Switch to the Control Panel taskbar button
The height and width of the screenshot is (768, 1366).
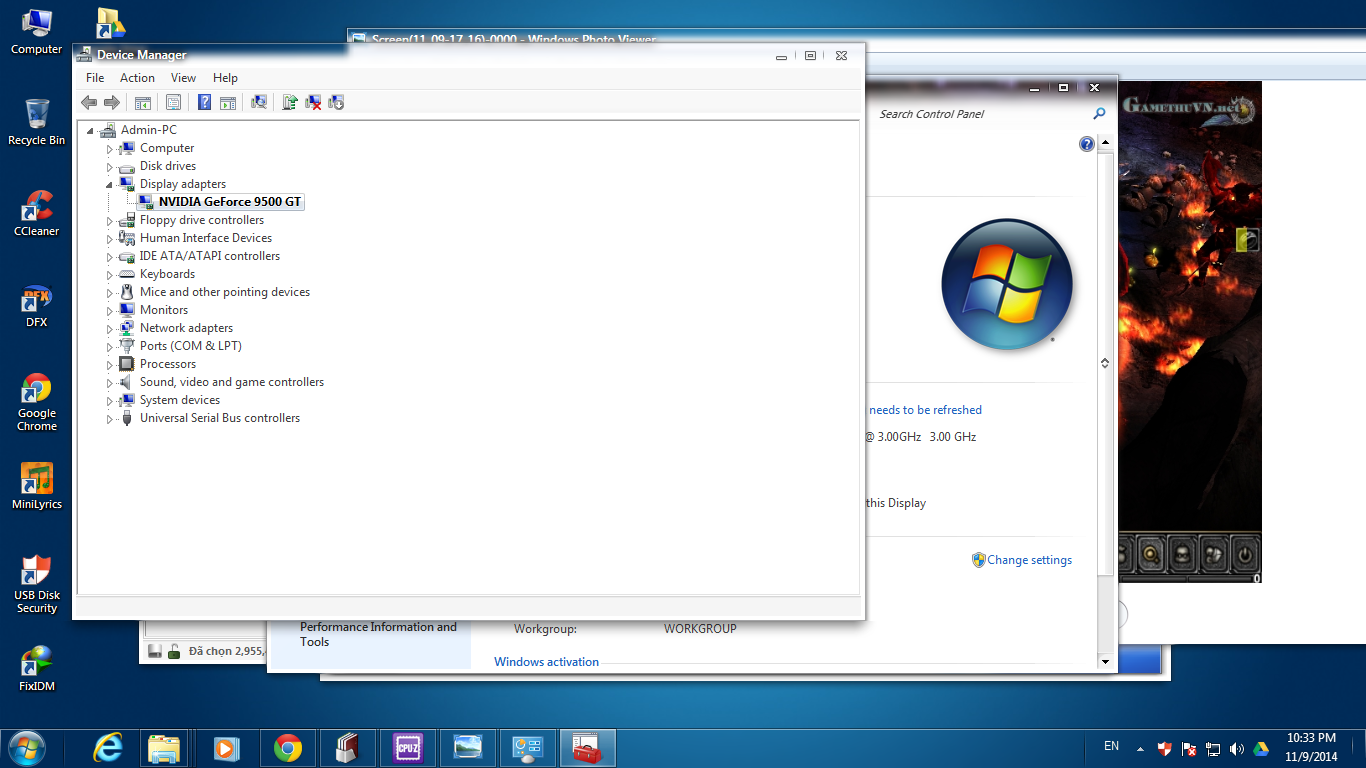tap(527, 748)
